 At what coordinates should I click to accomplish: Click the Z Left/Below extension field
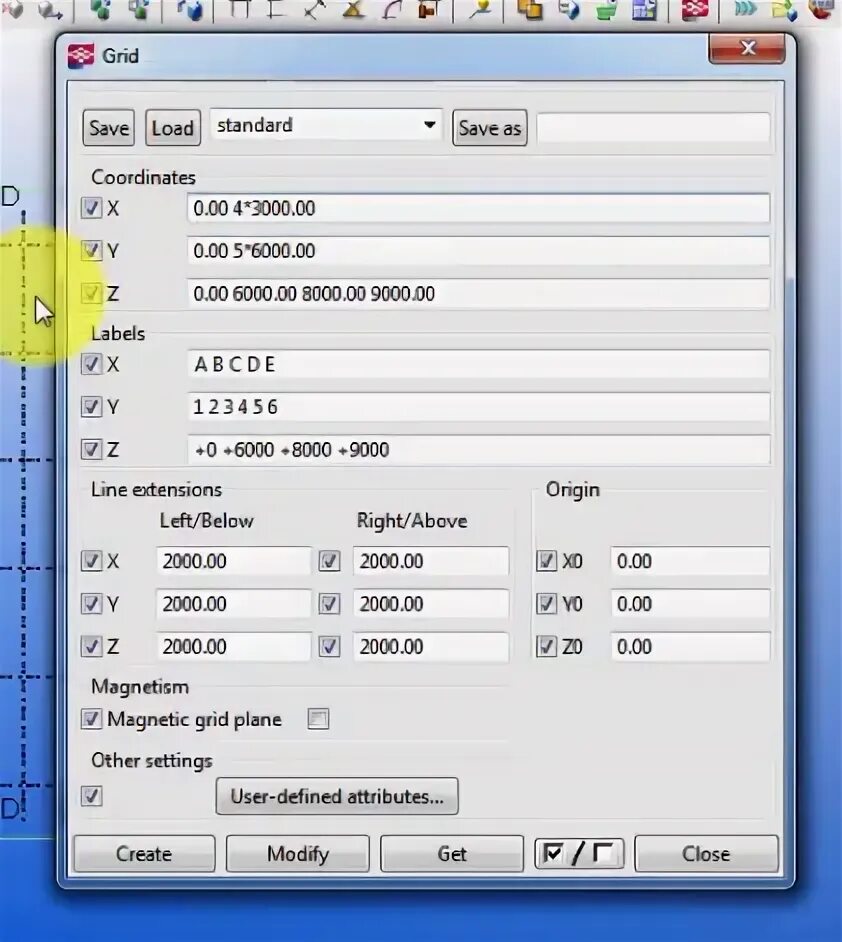click(234, 646)
